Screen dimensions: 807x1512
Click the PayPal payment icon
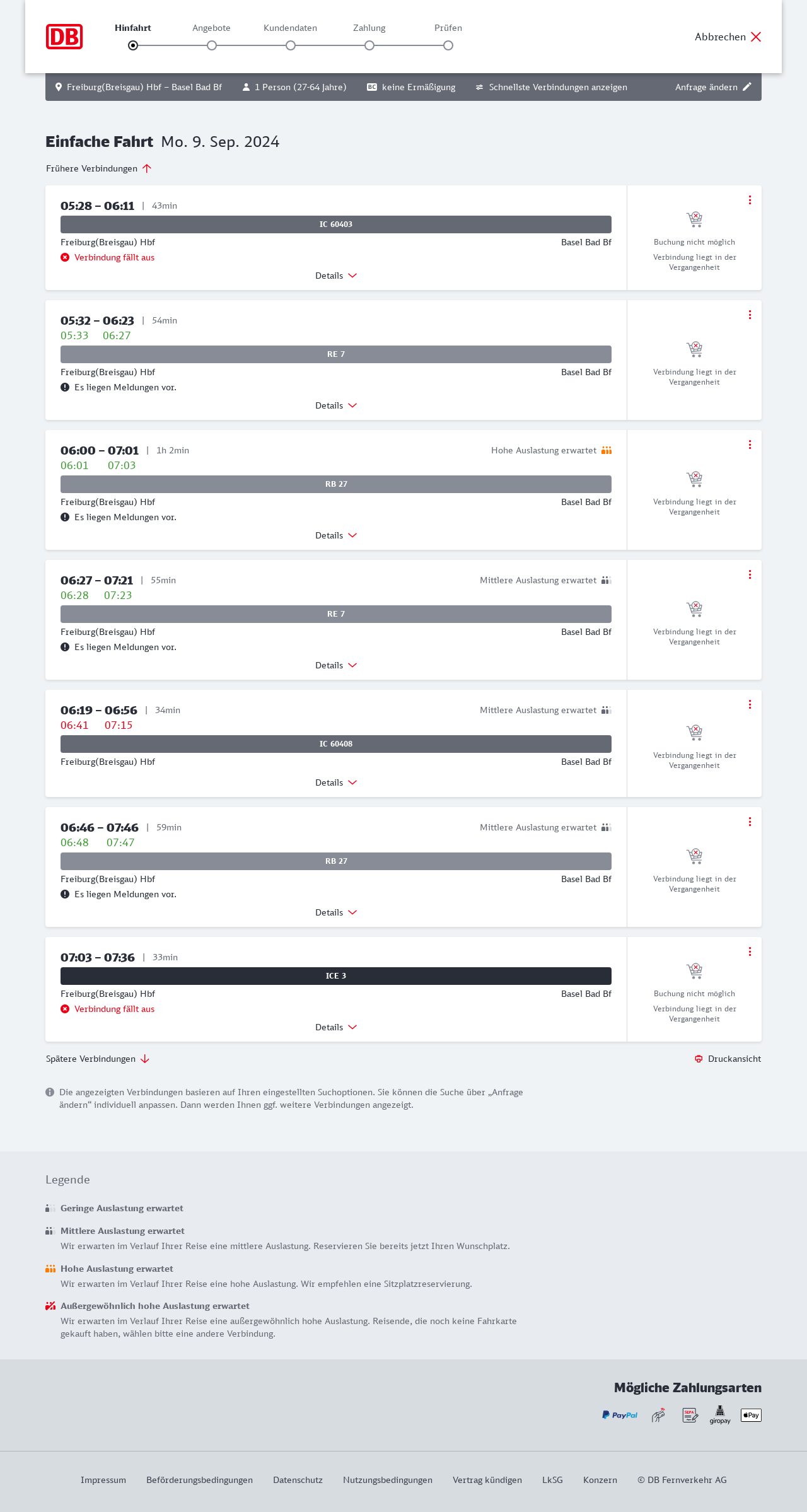tap(620, 1415)
